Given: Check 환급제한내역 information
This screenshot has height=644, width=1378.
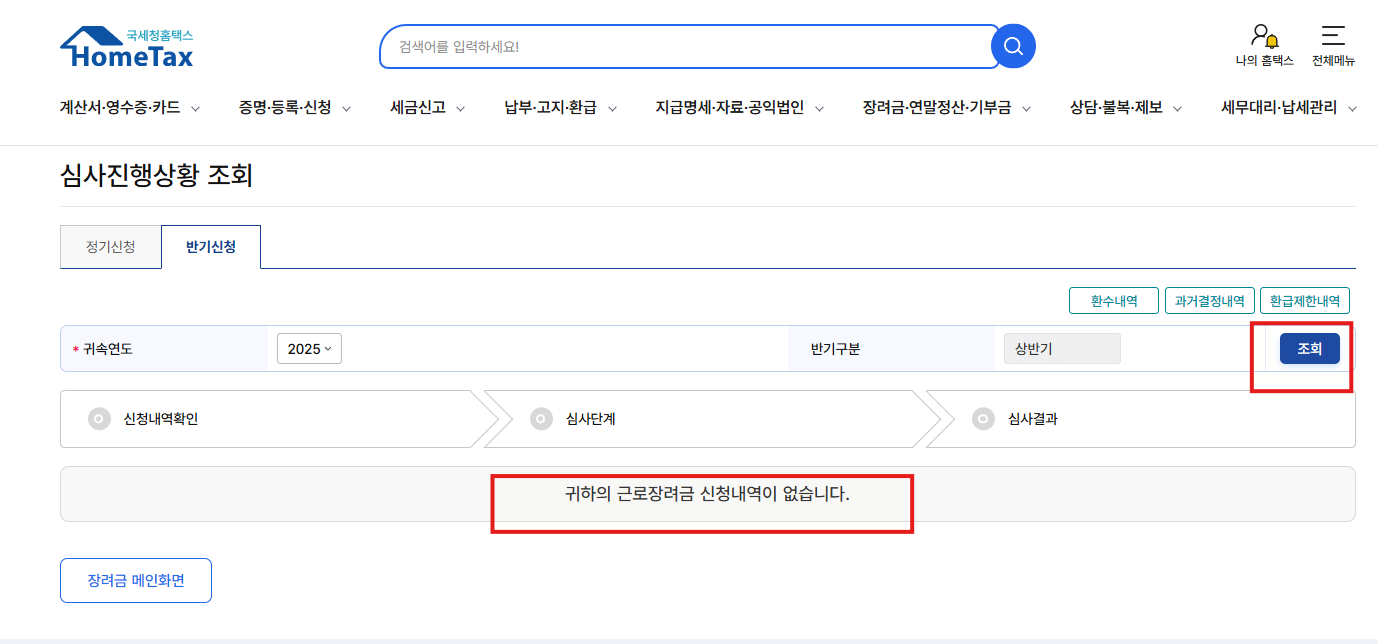Looking at the screenshot, I should [1305, 300].
